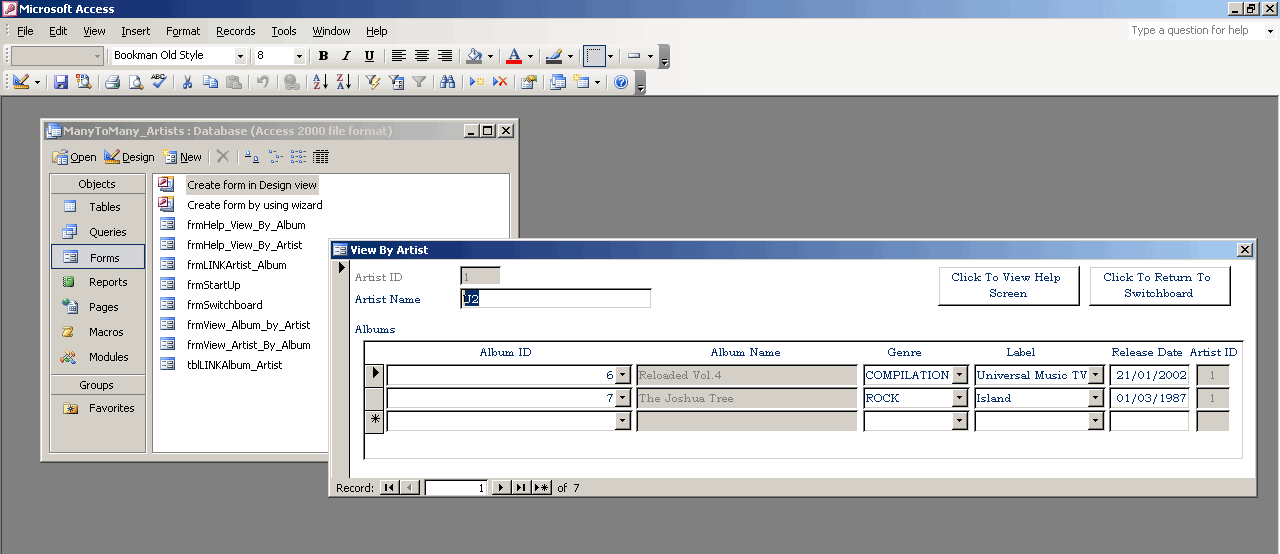
Task: Click the Print icon in toolbar
Action: click(x=113, y=83)
